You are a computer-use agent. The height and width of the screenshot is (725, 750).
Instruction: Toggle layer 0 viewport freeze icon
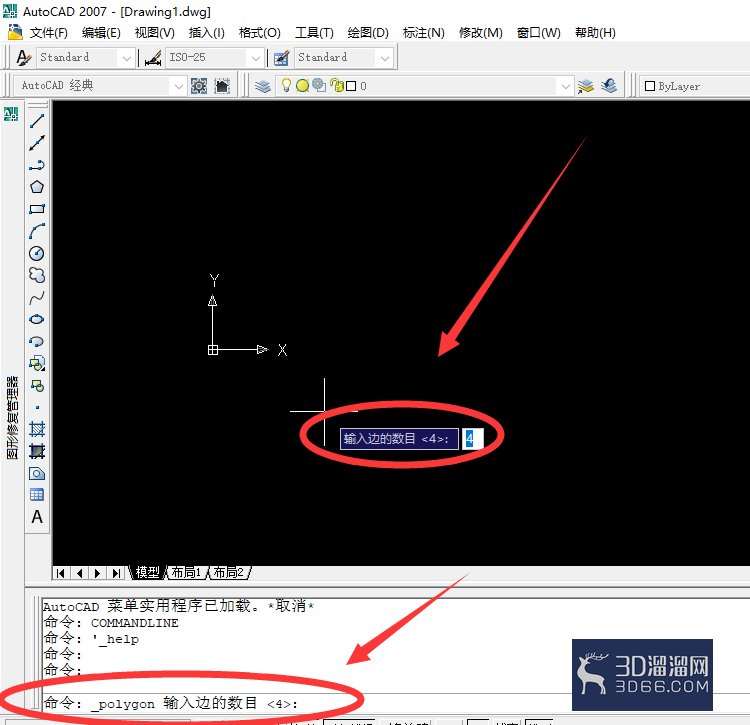(319, 86)
